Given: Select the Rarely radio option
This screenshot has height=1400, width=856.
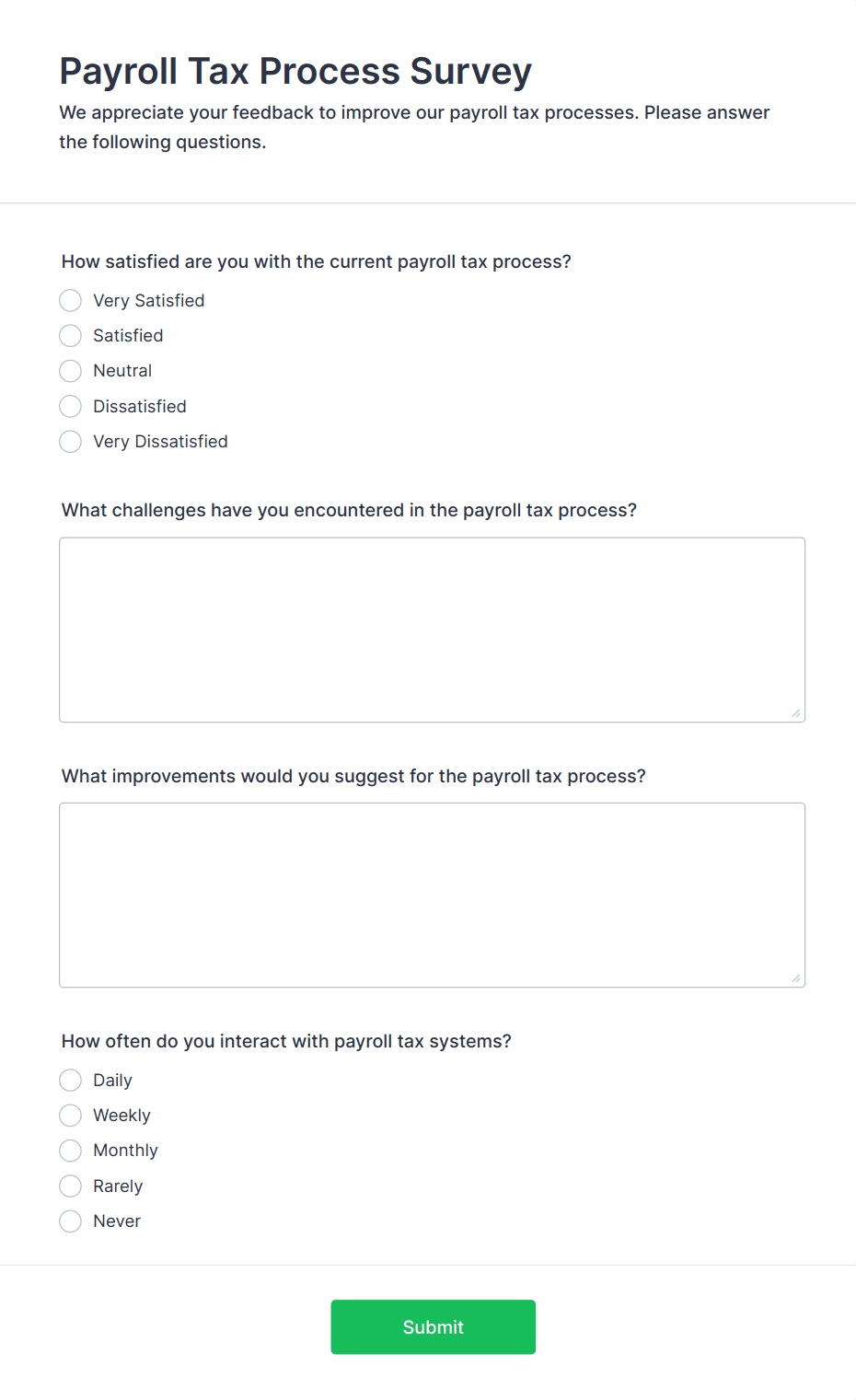Looking at the screenshot, I should (70, 1186).
